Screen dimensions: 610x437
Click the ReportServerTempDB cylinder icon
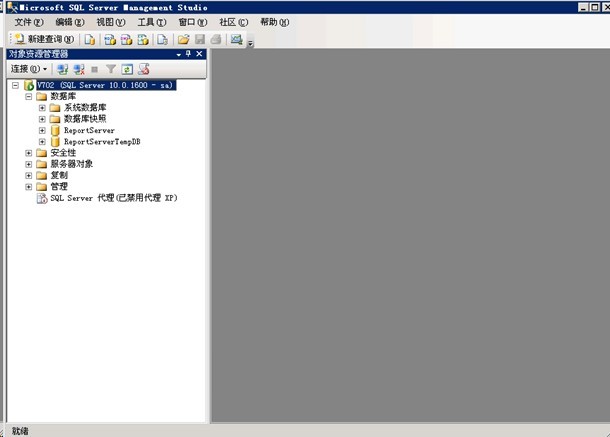(x=55, y=142)
